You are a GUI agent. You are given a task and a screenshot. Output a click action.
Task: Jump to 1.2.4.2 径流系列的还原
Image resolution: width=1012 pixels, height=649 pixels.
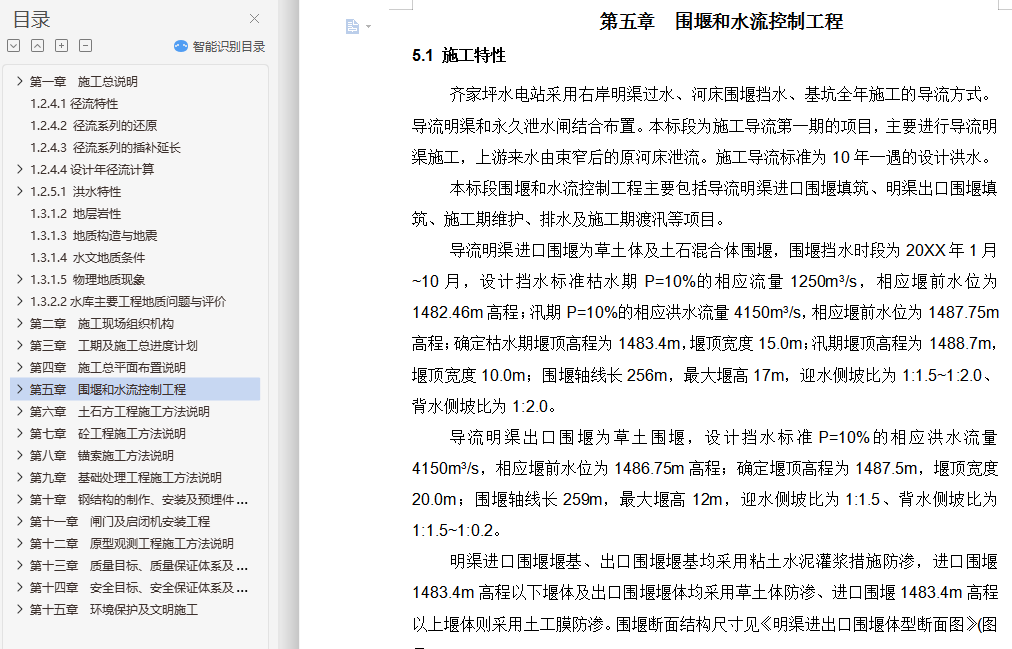tap(94, 125)
